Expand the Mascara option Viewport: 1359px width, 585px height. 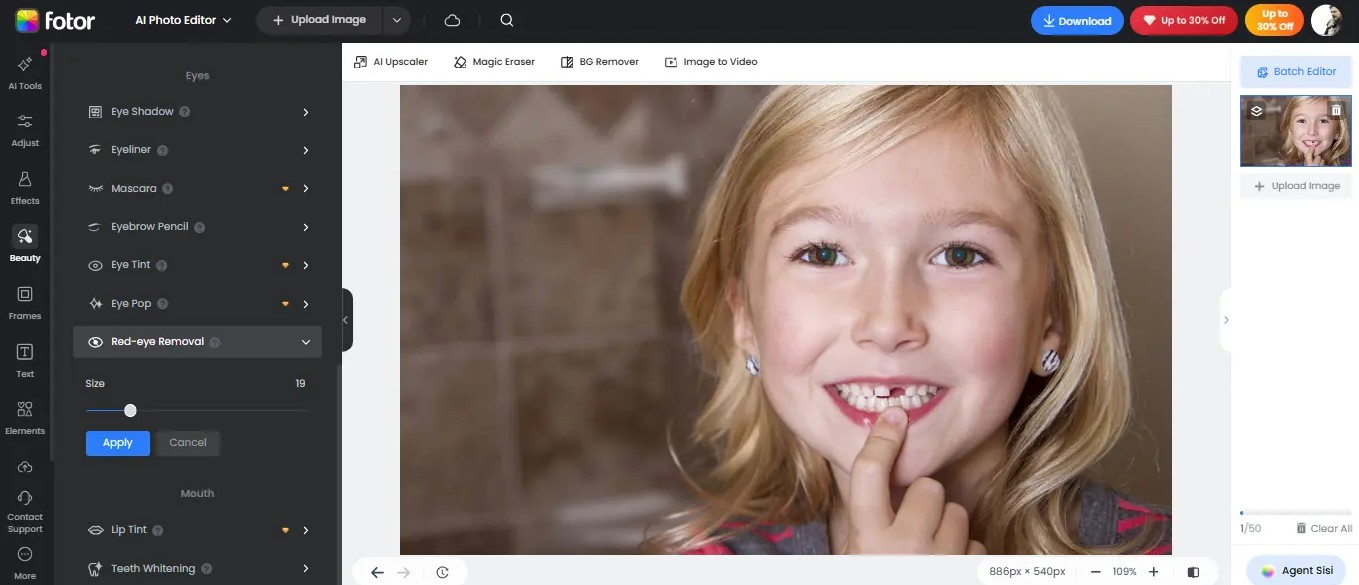305,188
